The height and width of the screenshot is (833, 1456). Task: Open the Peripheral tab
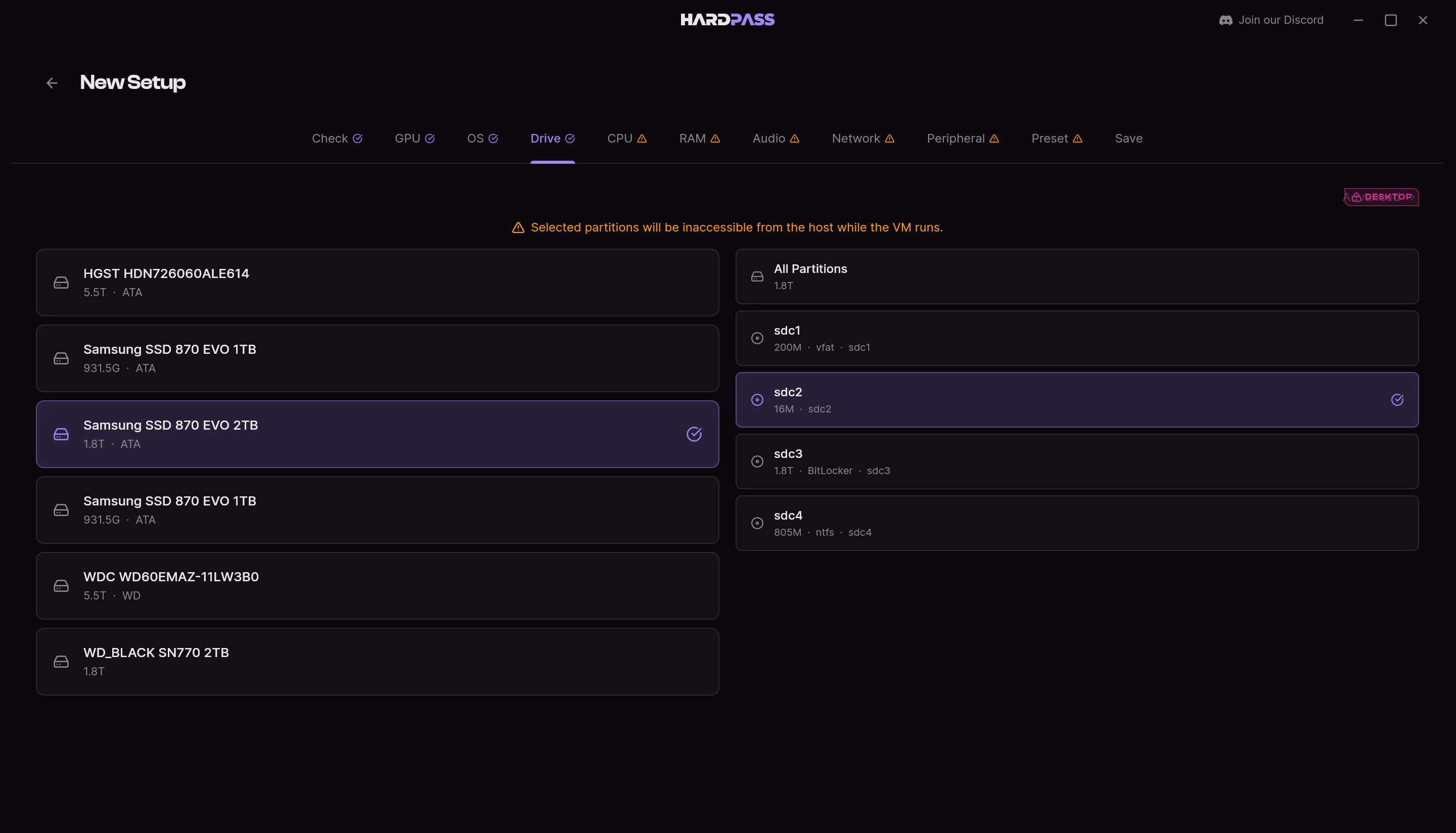click(962, 138)
